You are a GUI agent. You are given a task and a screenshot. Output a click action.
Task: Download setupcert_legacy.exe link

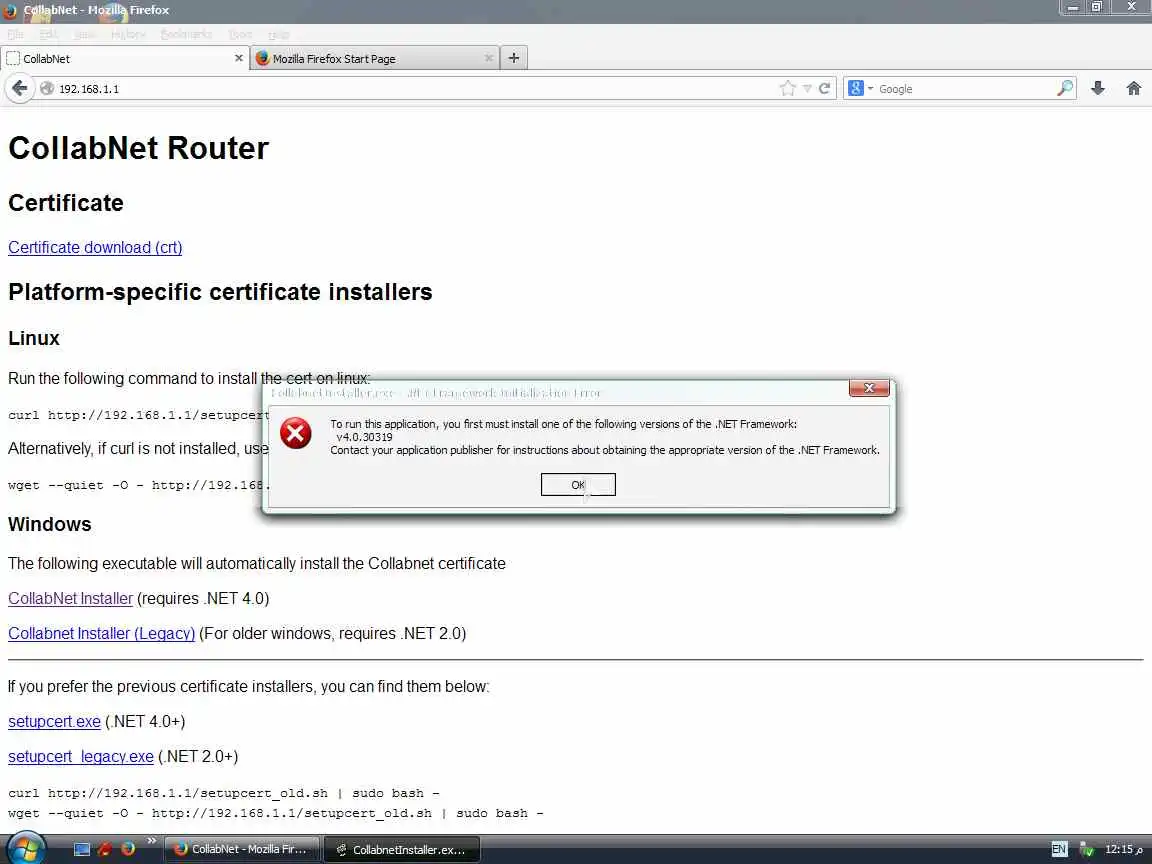pos(81,757)
